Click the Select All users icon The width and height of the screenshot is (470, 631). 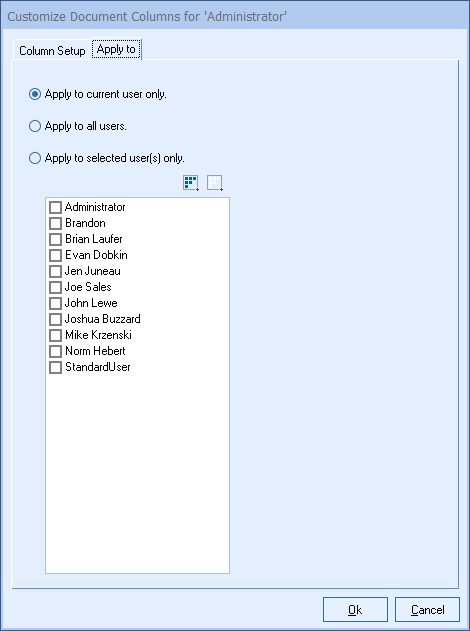click(x=191, y=183)
